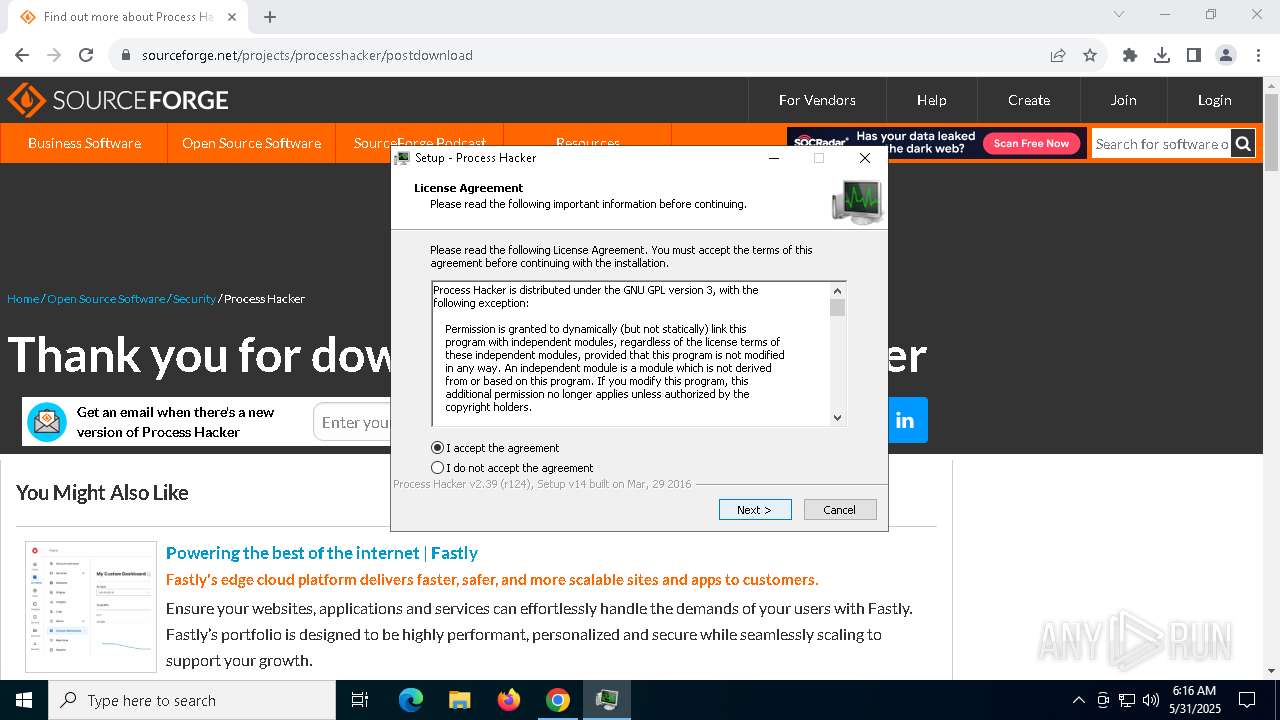Cancel the Process Hacker setup

pyautogui.click(x=840, y=510)
